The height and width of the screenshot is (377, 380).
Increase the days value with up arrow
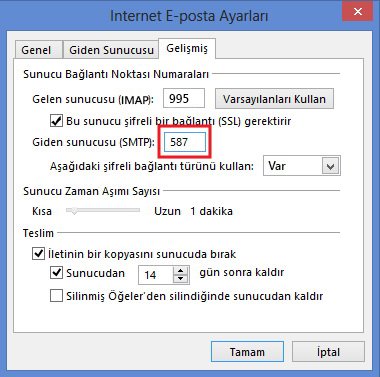180,271
